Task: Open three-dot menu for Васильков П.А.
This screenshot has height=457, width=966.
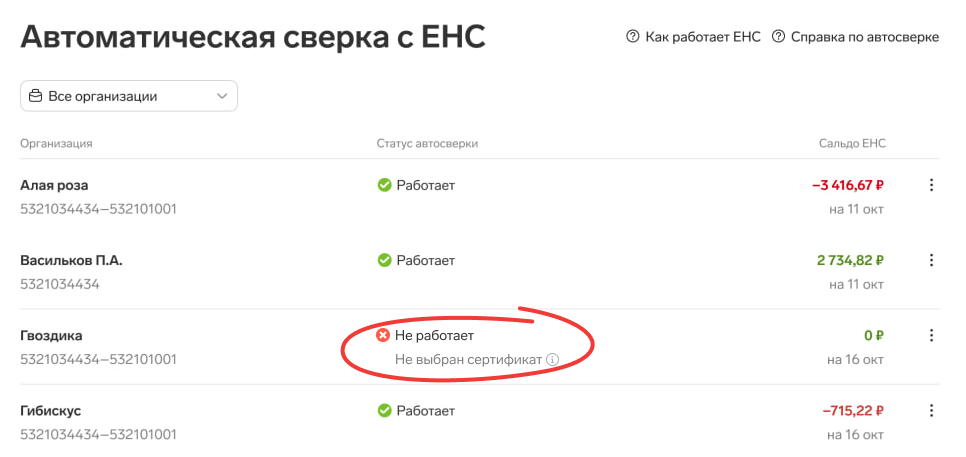Action: click(x=931, y=260)
